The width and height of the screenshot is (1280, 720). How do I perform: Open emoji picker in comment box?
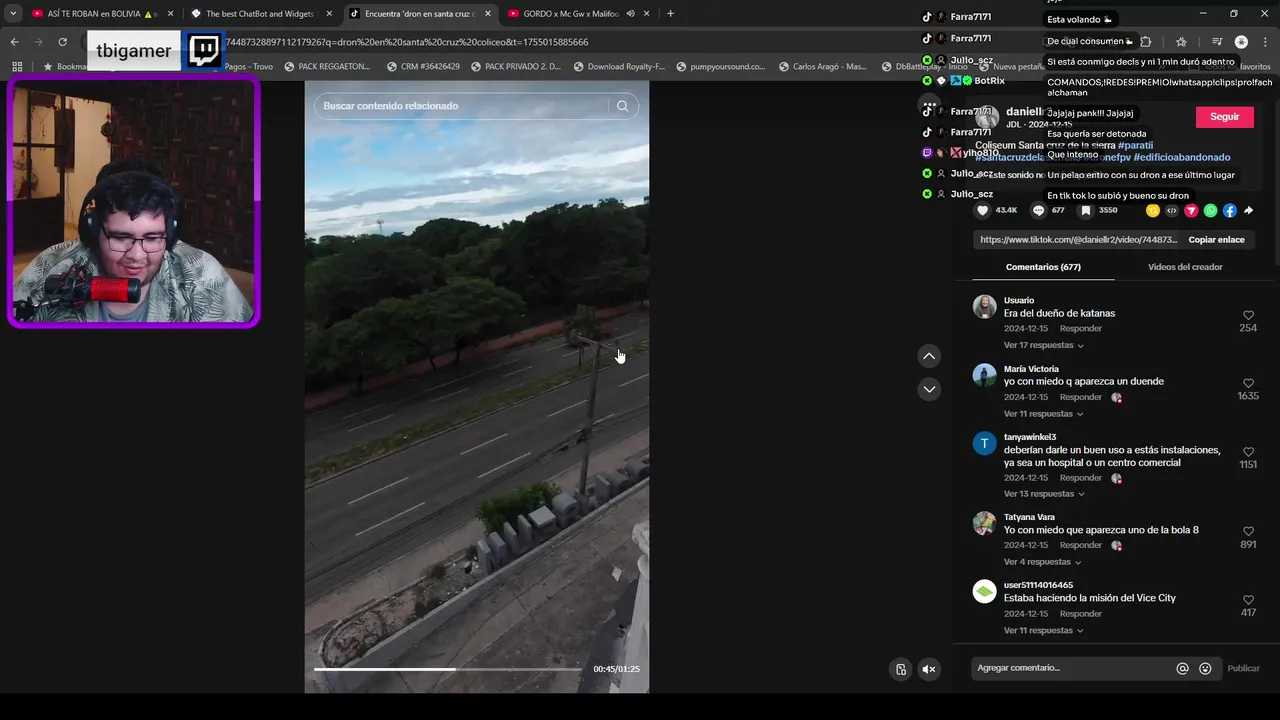tap(1205, 668)
